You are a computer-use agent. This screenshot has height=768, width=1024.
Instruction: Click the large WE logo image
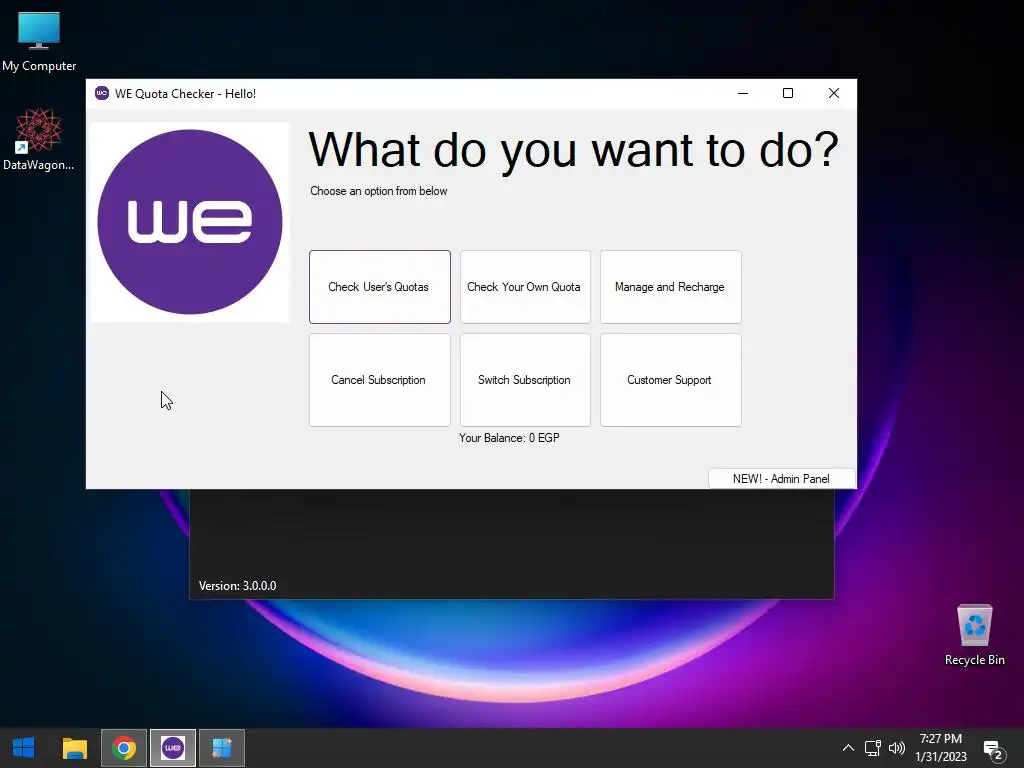189,222
